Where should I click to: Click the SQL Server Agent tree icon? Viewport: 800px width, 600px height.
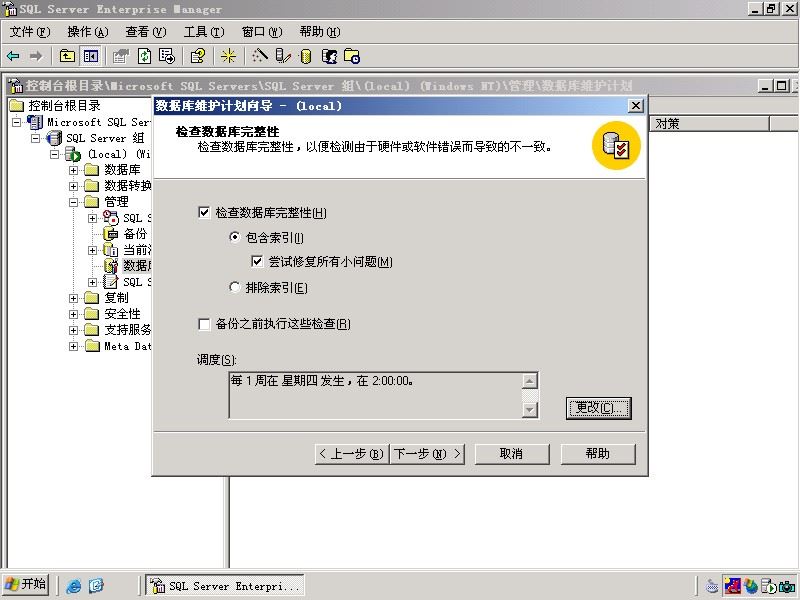click(x=111, y=217)
